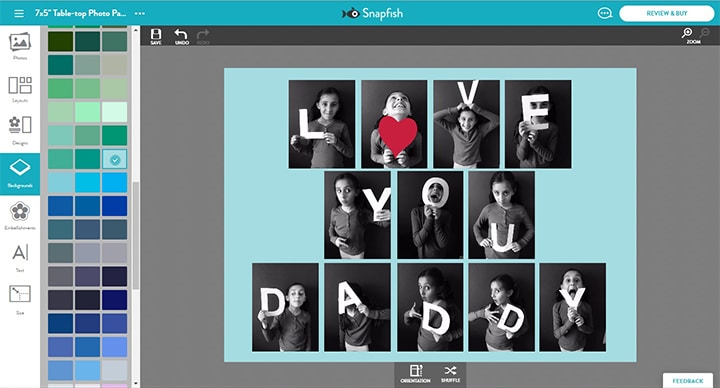Choose the periwinkle blue swatch
The width and height of the screenshot is (720, 388).
(x=114, y=347)
